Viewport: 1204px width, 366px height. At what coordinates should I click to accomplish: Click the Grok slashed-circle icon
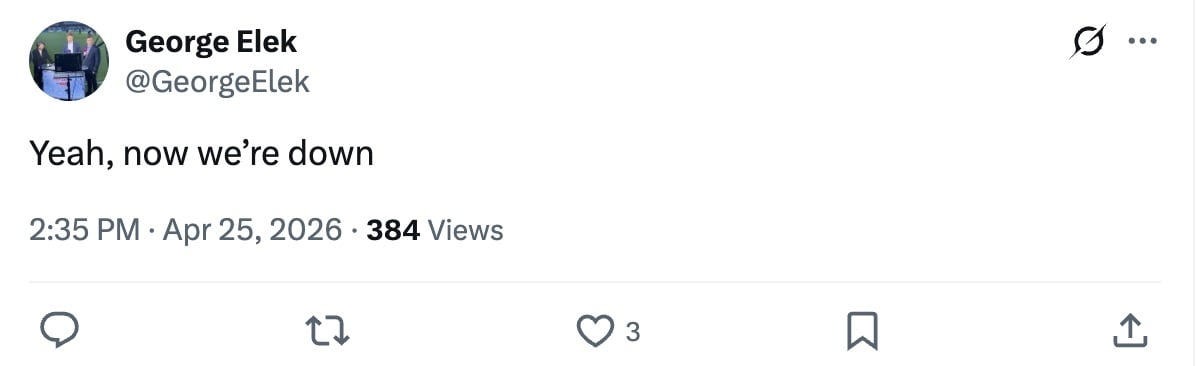click(x=1088, y=42)
